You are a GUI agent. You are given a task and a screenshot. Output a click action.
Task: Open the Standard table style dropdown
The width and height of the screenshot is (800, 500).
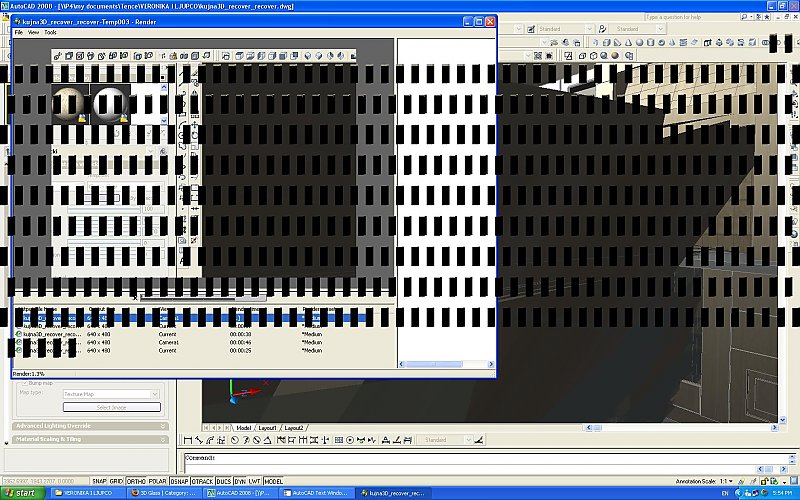click(566, 29)
